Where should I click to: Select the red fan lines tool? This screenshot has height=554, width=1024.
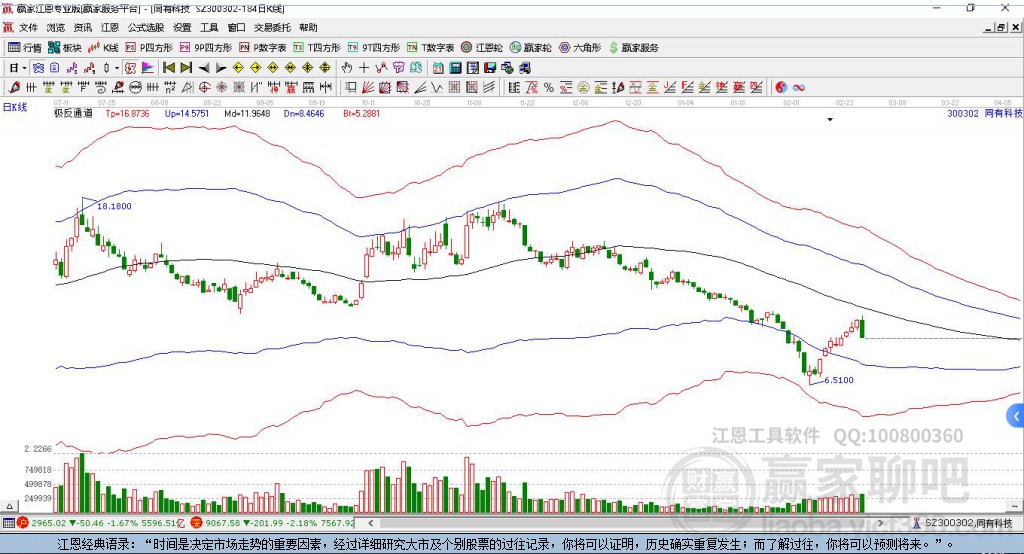tap(368, 88)
